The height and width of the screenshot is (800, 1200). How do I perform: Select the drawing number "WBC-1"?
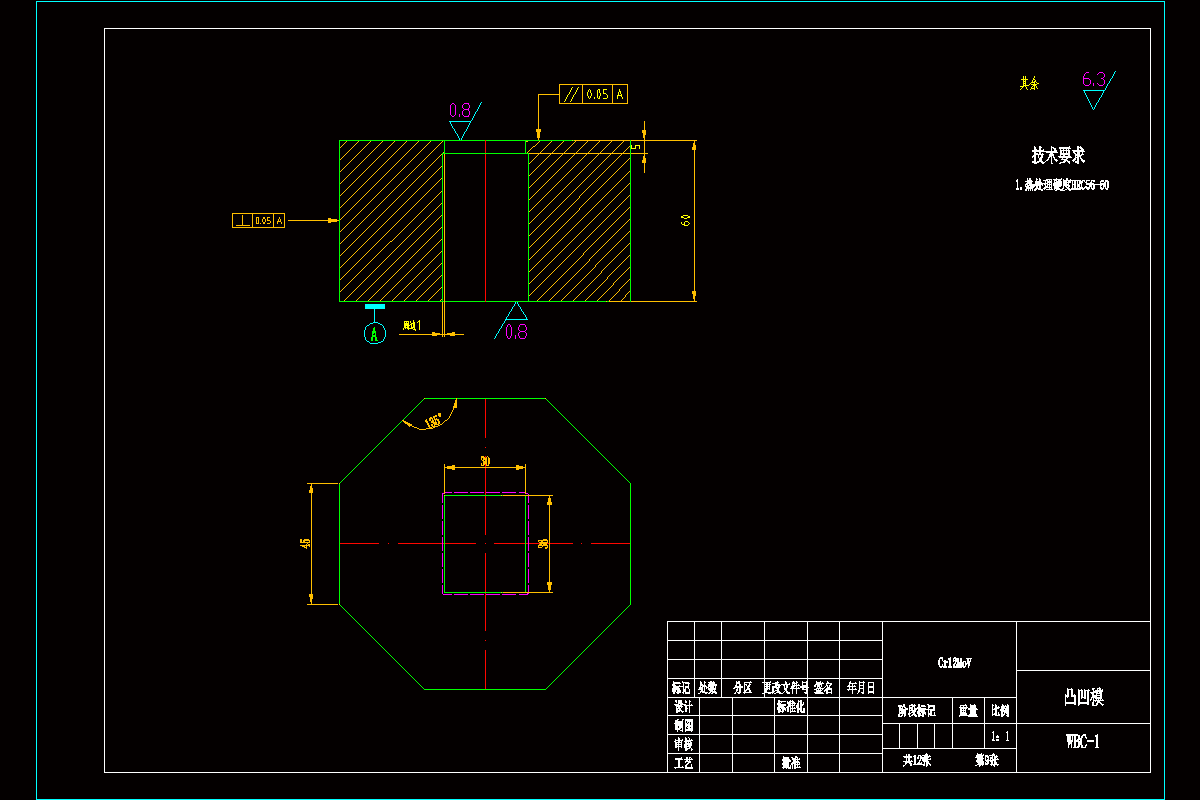[x=1083, y=741]
